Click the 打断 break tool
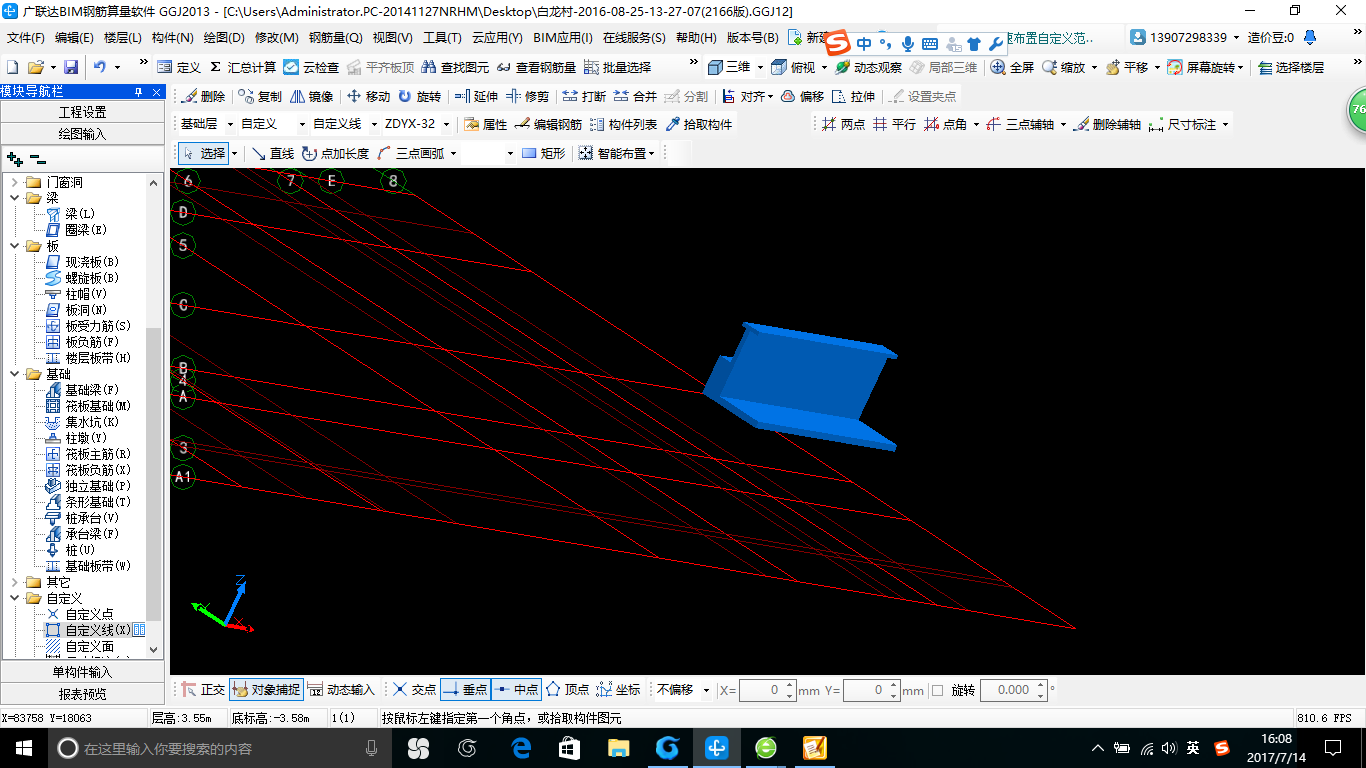The image size is (1366, 768). [584, 96]
